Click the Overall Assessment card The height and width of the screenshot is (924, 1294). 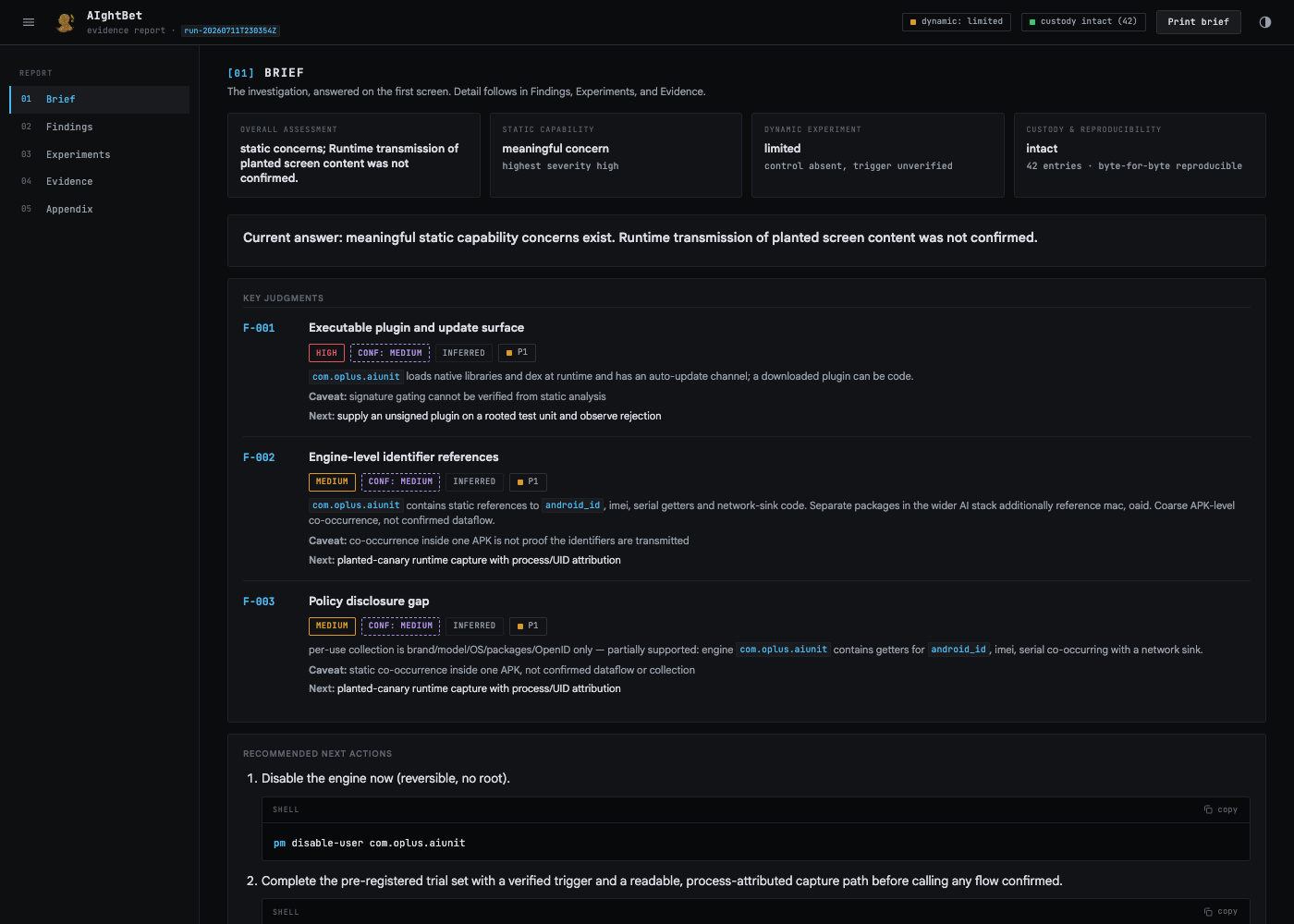(354, 155)
